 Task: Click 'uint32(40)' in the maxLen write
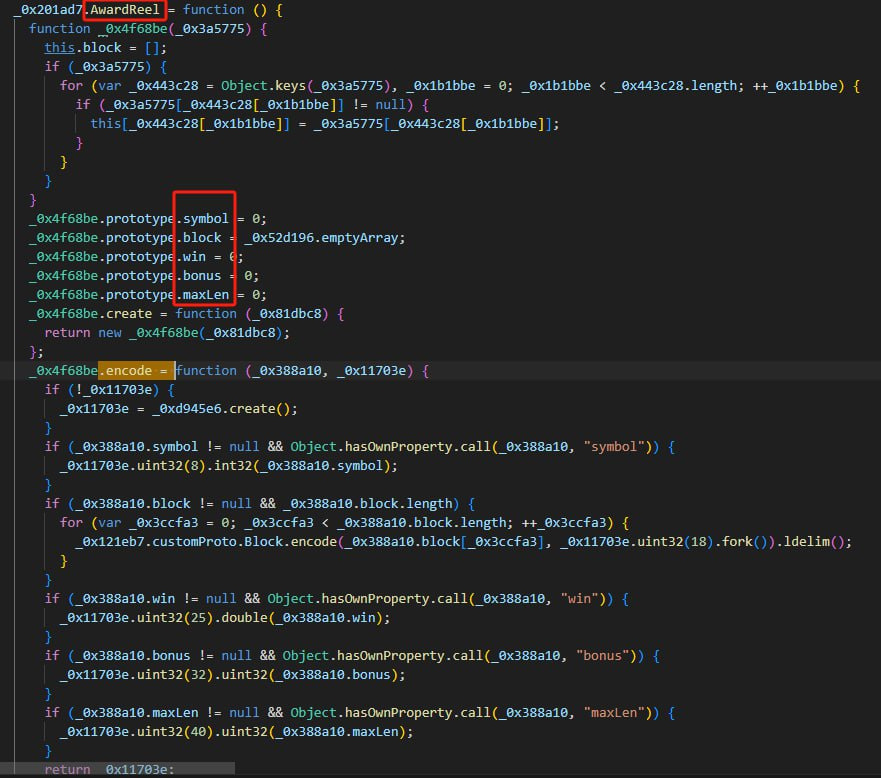(175, 732)
